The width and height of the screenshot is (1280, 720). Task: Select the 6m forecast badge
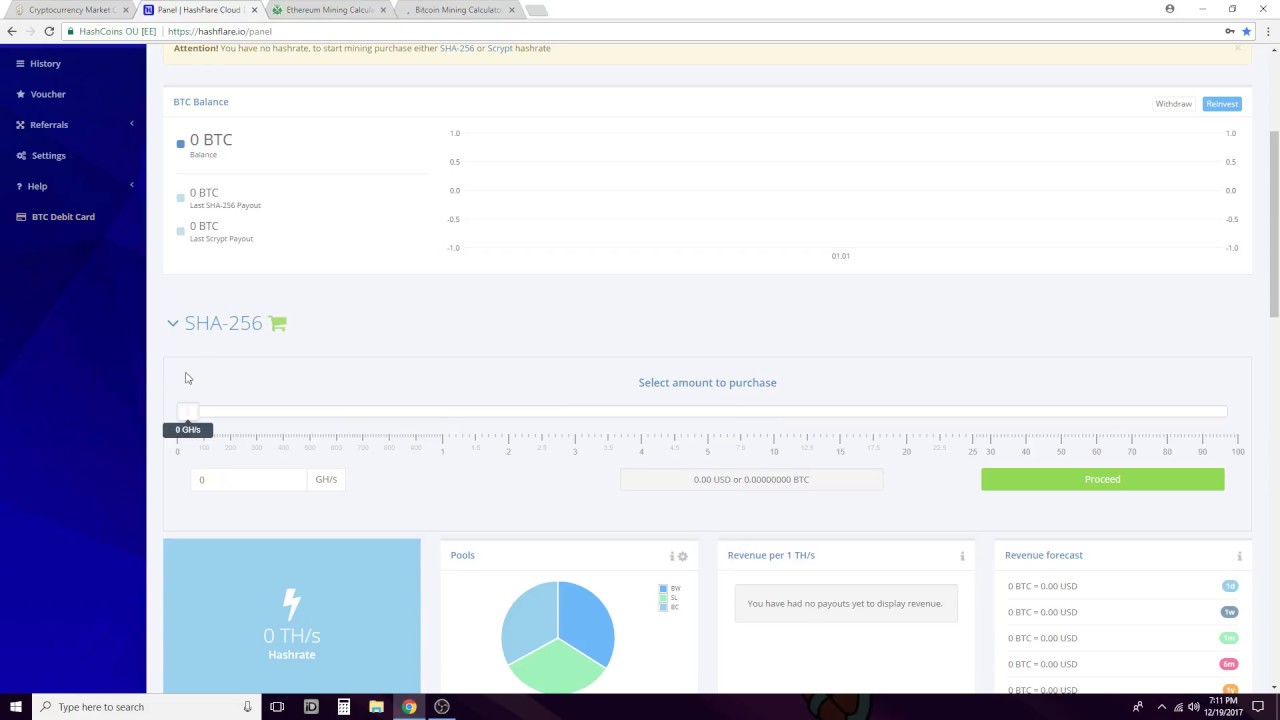1229,664
